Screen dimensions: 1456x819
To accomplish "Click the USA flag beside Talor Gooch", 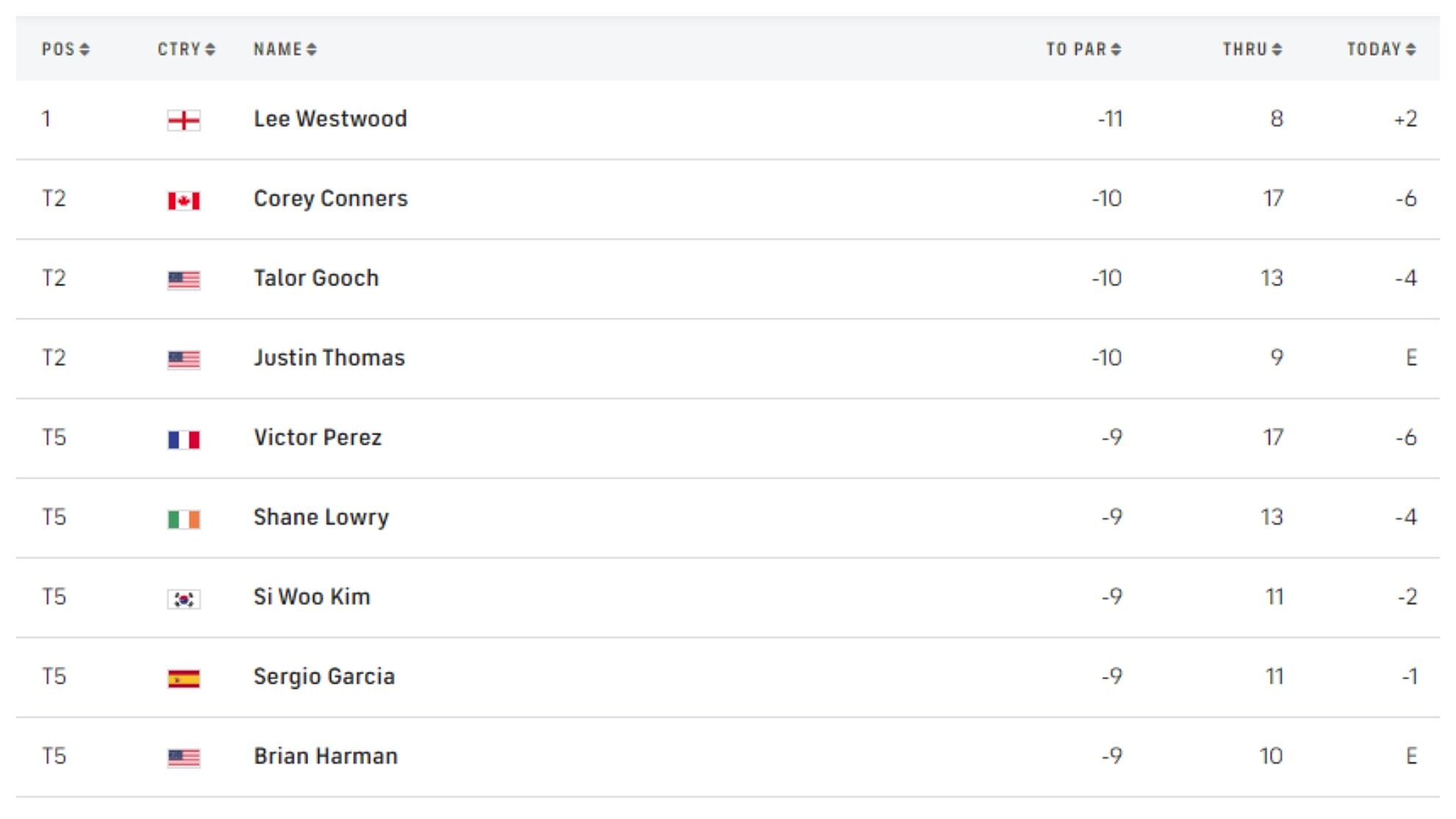I will pyautogui.click(x=183, y=279).
